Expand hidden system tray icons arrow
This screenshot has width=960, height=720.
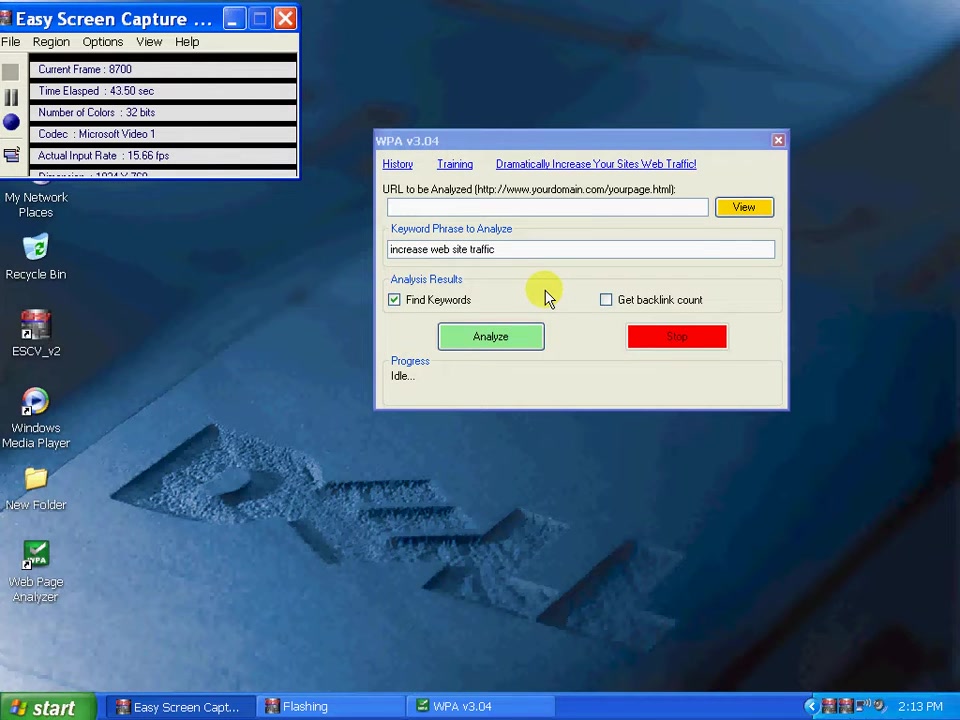tap(811, 707)
